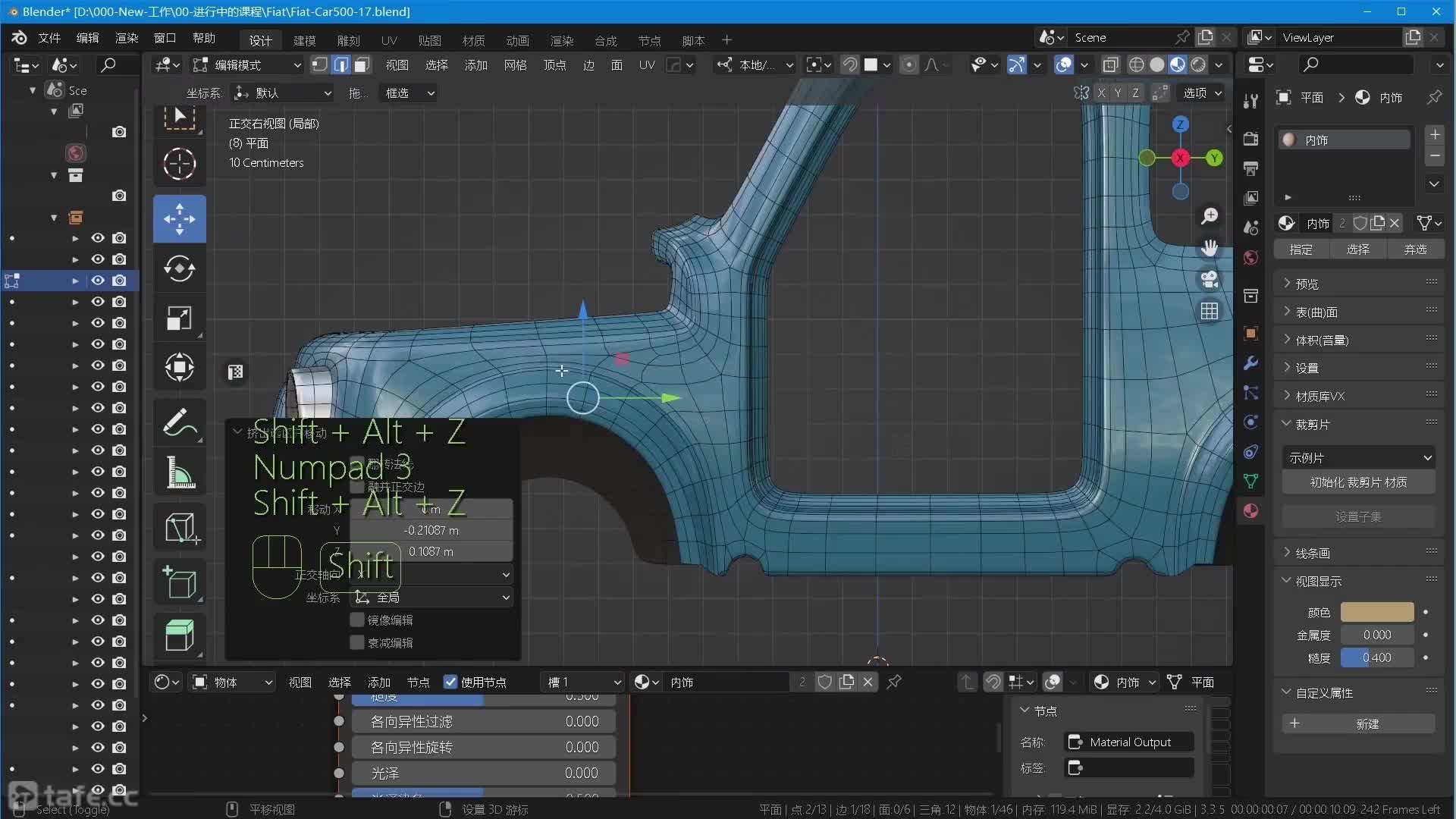Toggle camera view icon
The height and width of the screenshot is (819, 1456).
click(x=1210, y=280)
